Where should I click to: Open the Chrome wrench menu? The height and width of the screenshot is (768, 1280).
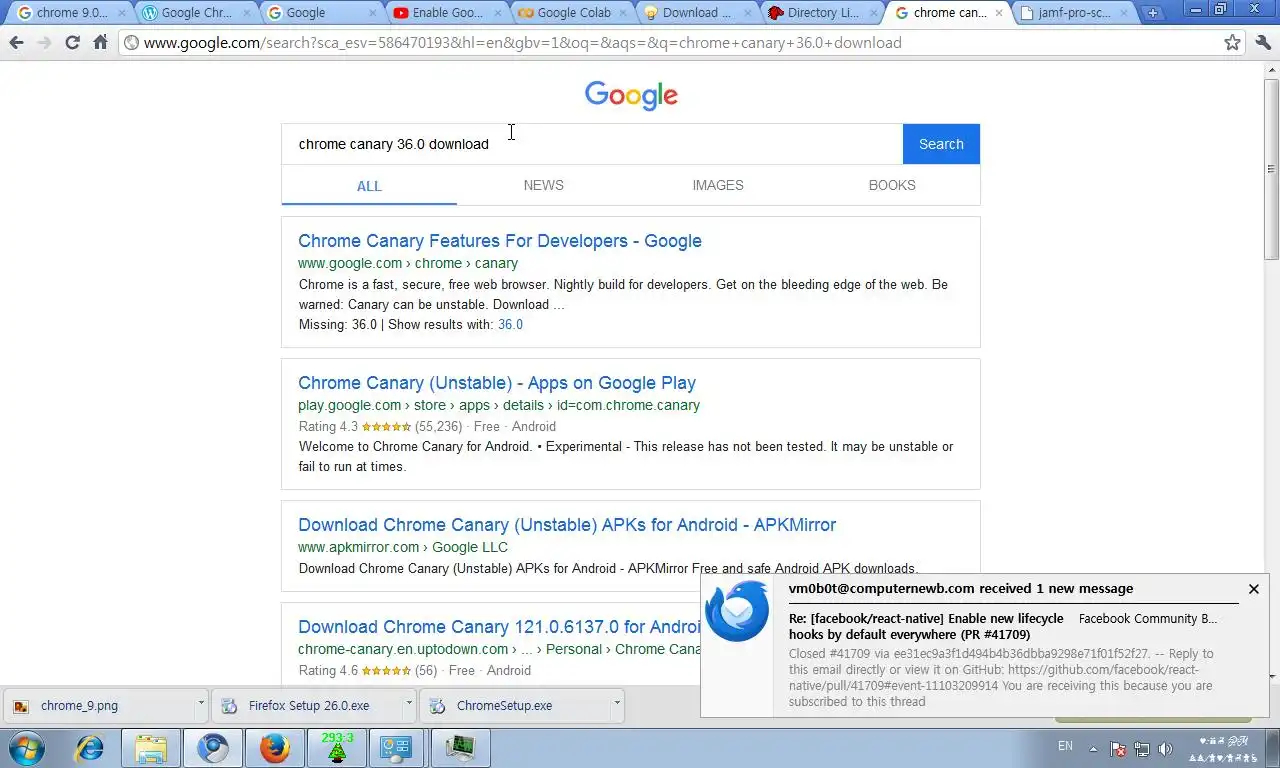(x=1263, y=43)
